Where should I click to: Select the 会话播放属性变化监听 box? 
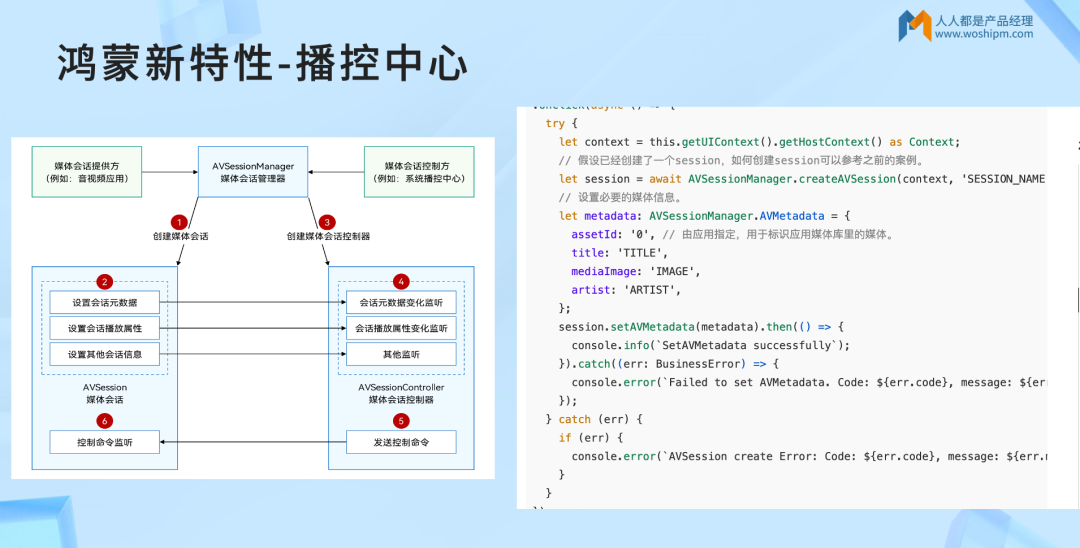click(x=401, y=328)
